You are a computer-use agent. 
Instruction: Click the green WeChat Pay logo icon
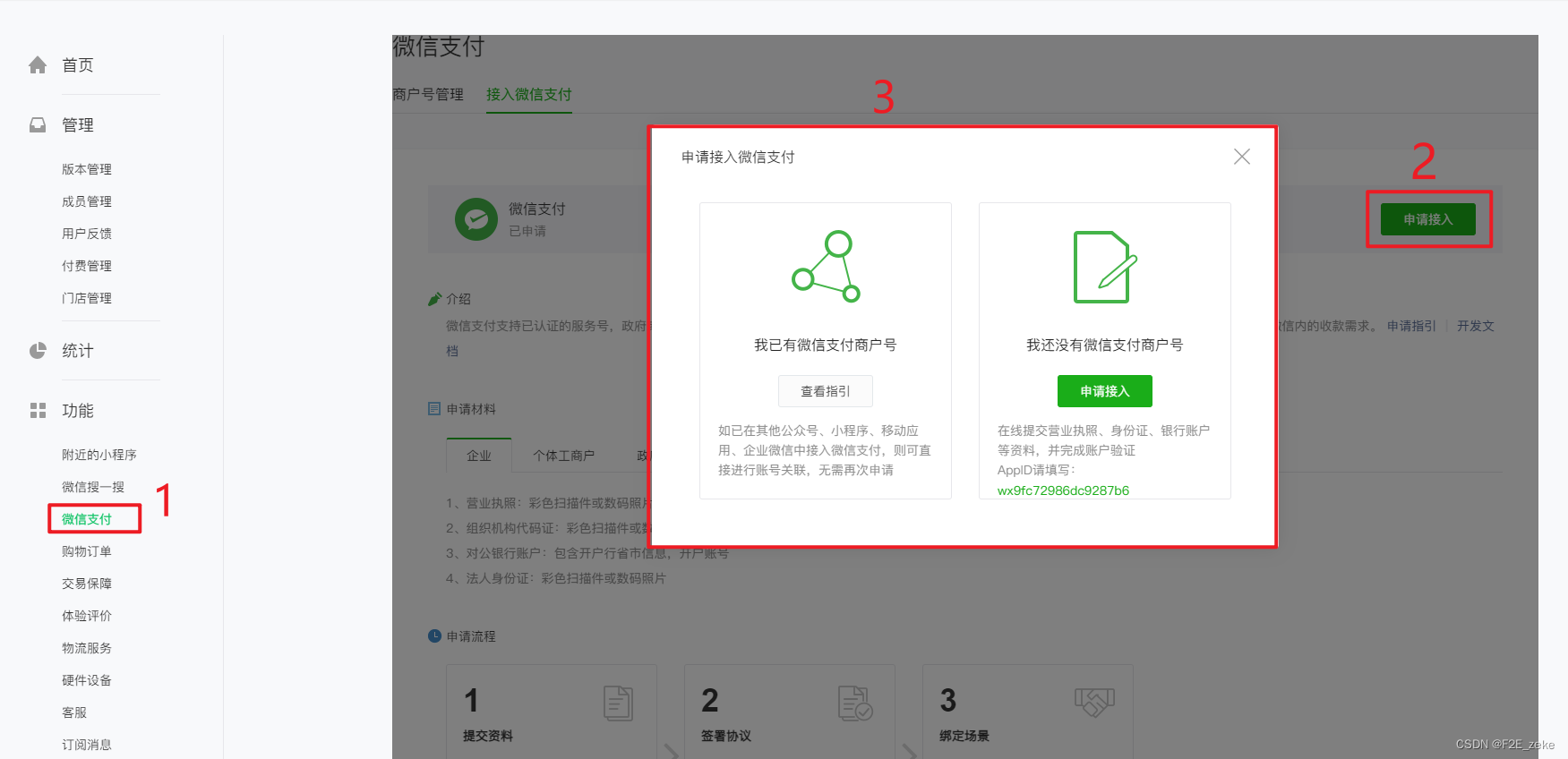(476, 219)
